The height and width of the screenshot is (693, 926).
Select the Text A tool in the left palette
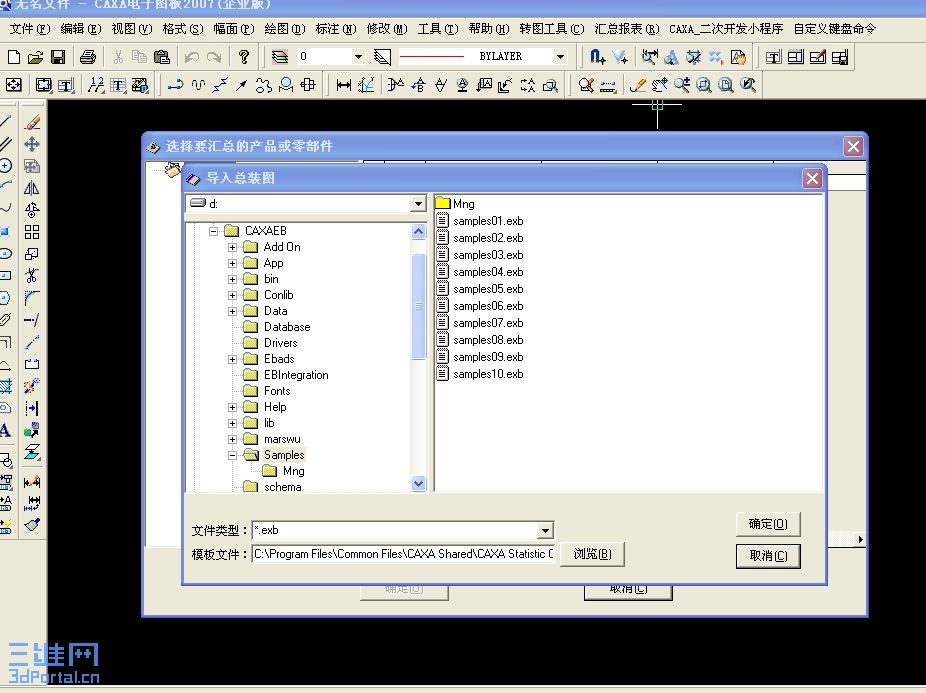pos(5,430)
